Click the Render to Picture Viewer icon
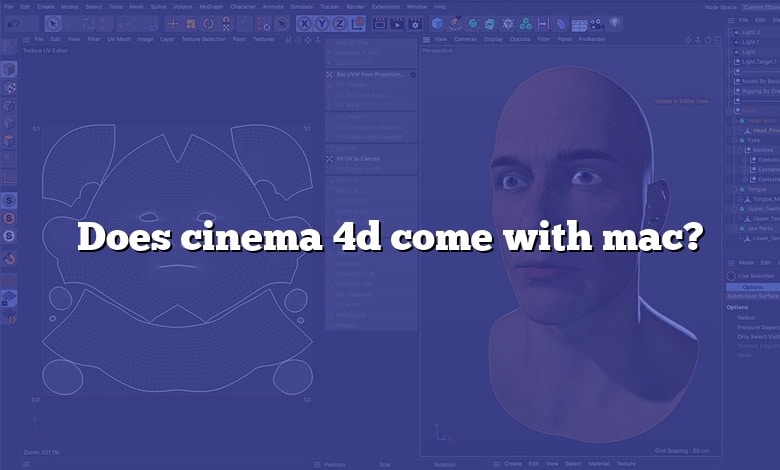Screen dimensions: 780x470 click(397, 23)
